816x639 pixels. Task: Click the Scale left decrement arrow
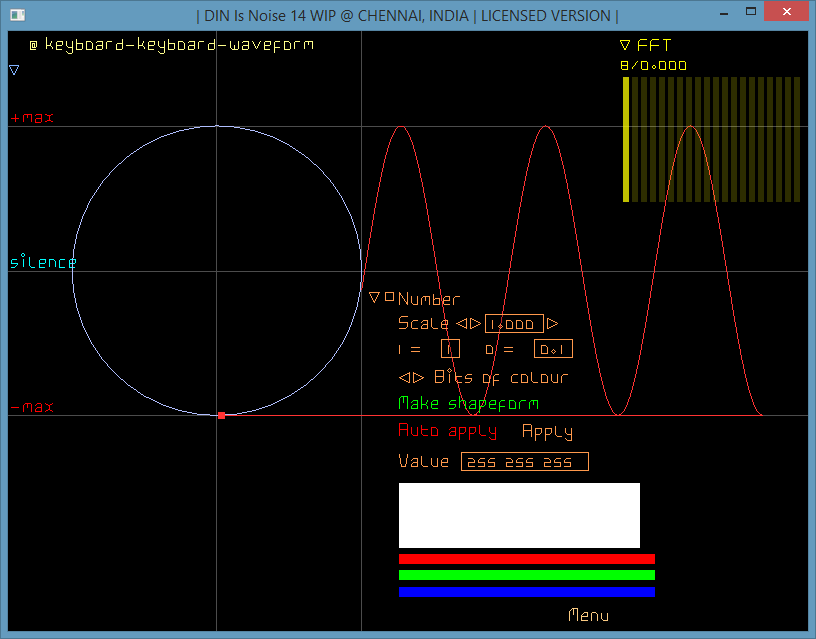tap(460, 324)
